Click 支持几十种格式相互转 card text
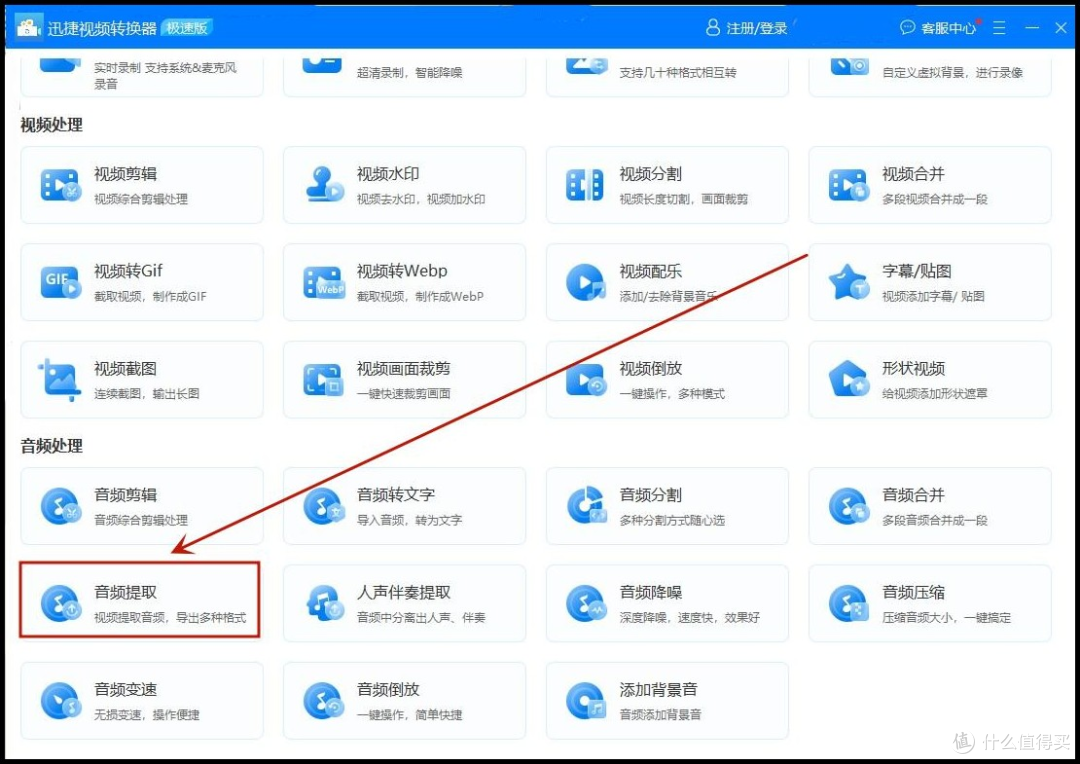Viewport: 1080px width, 764px height. point(678,72)
